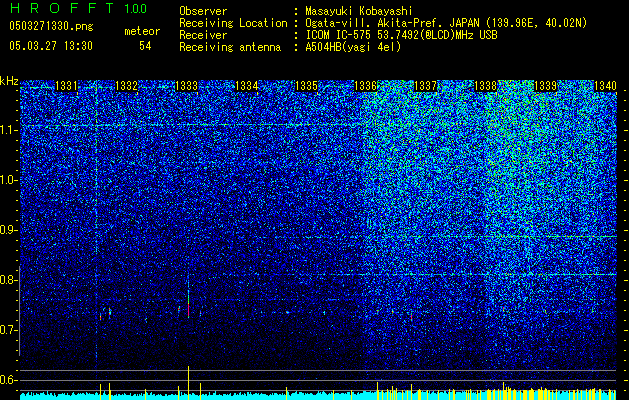Click observer name Masayuki Kobayashi
Image resolution: width=629 pixels, height=400 pixels.
359,11
